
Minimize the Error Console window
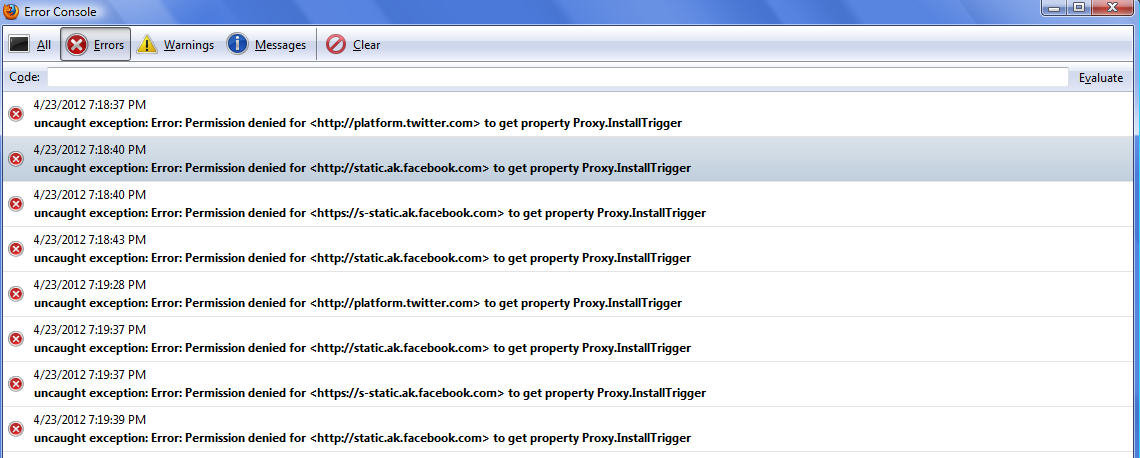1054,7
